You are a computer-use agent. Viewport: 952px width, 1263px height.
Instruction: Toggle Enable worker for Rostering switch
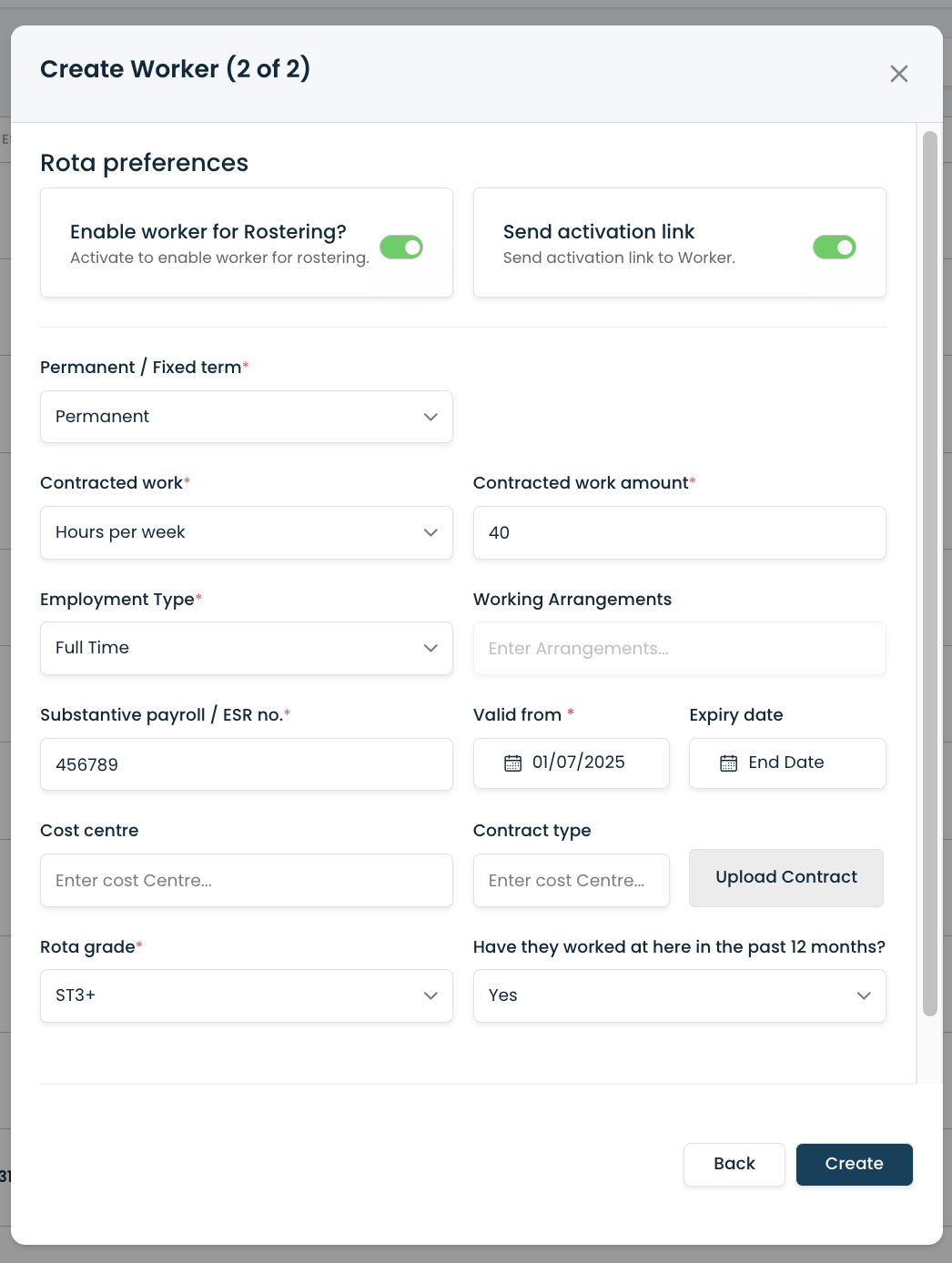[x=401, y=248]
